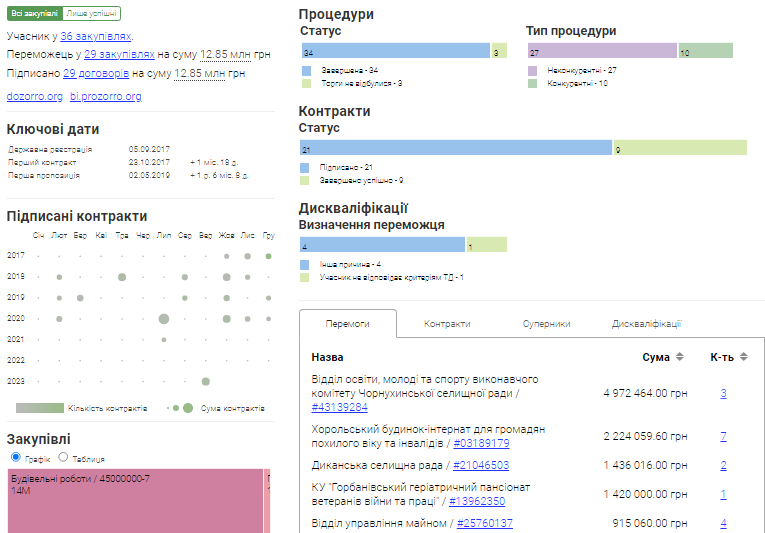
Task: Sort table by К-ть column arrows
Action: pyautogui.click(x=743, y=357)
